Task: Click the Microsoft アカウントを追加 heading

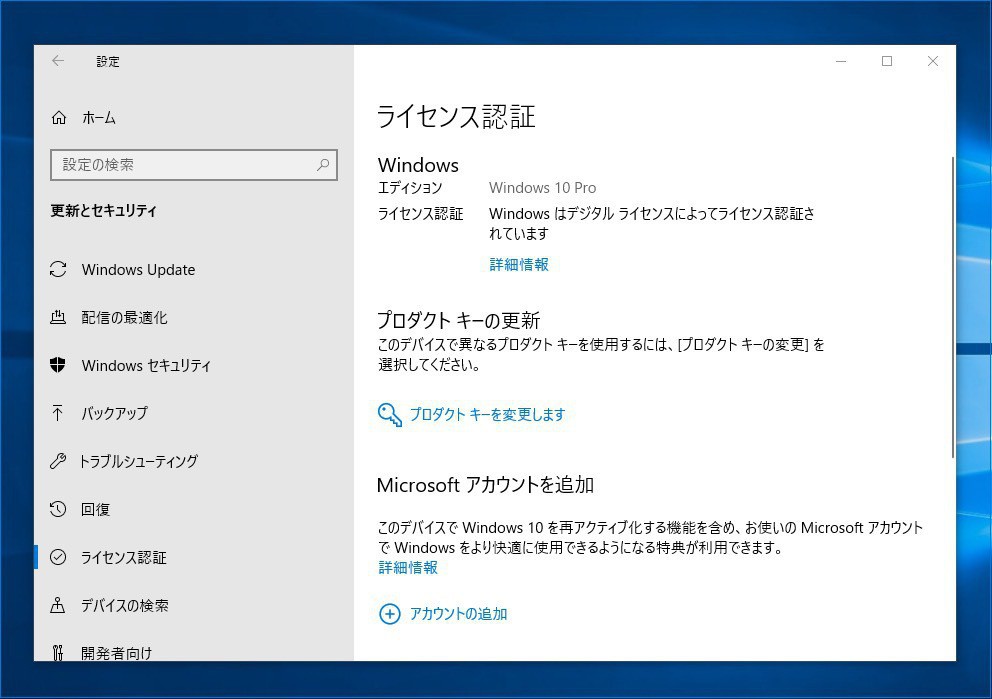Action: tap(485, 485)
